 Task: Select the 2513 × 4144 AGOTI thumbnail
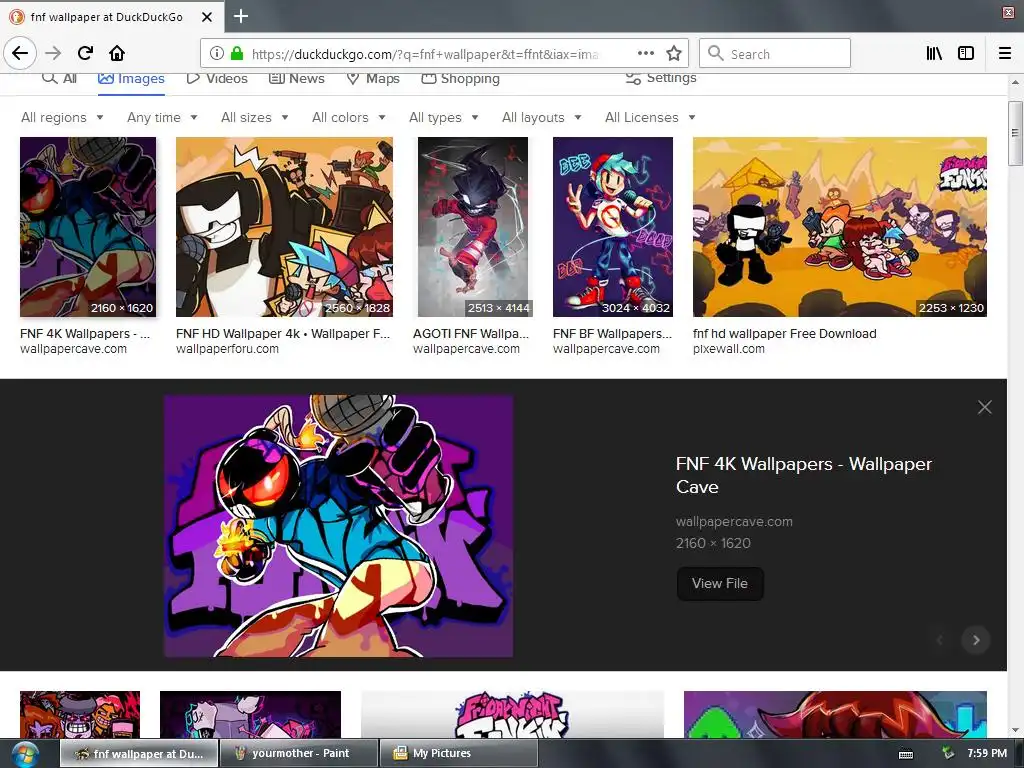(473, 227)
